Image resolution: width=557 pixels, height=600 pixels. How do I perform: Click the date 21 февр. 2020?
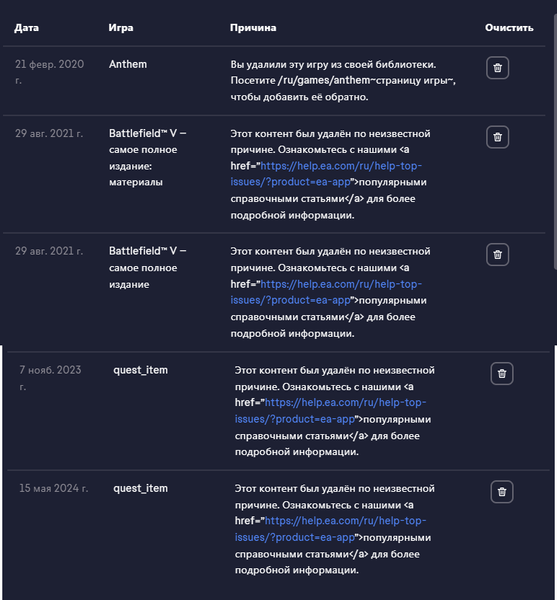(x=49, y=72)
